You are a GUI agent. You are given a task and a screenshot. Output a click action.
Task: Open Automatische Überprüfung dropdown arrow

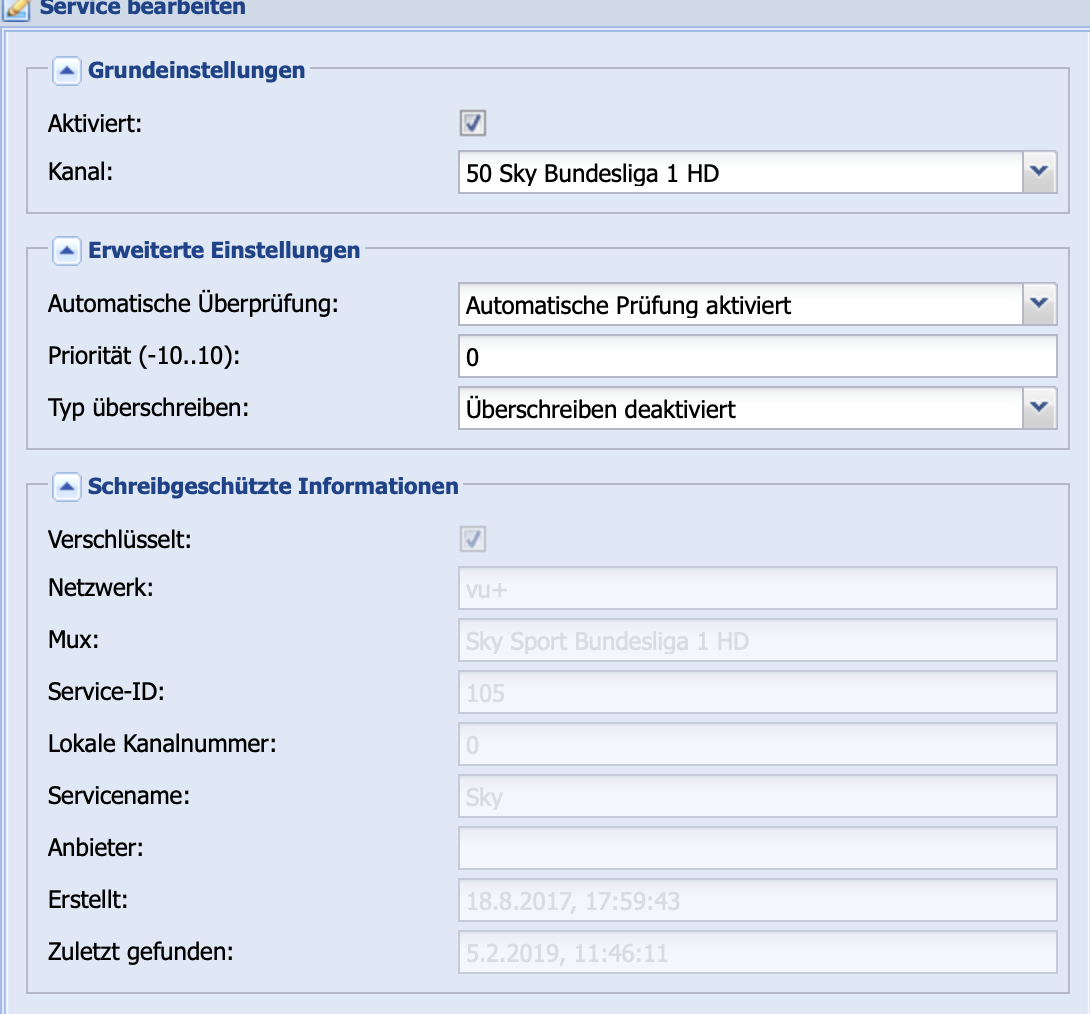(x=1039, y=304)
